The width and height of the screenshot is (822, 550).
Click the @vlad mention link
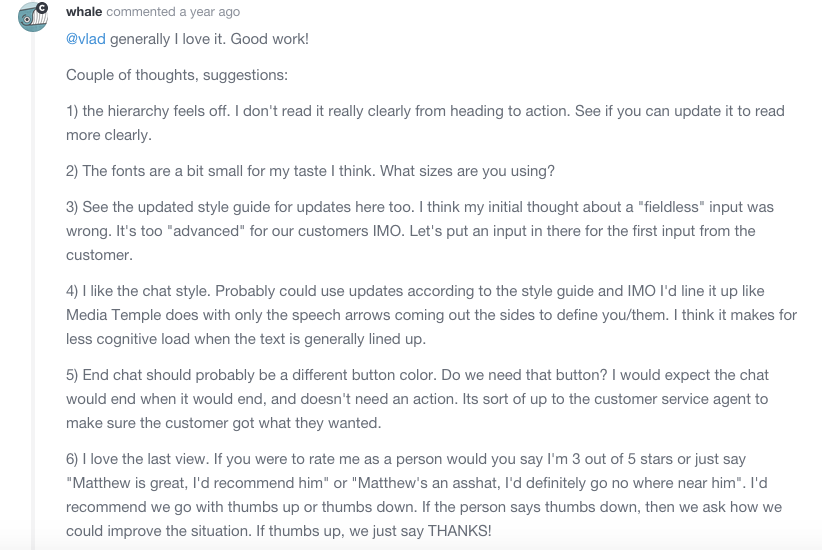pyautogui.click(x=85, y=39)
